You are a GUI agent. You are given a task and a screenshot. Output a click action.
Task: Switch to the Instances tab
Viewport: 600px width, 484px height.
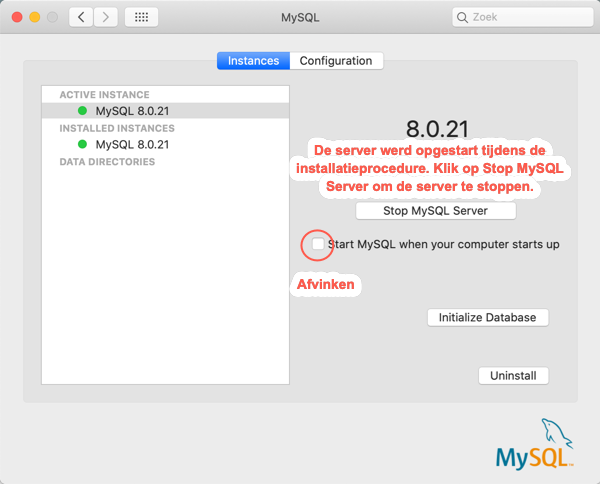(x=253, y=61)
